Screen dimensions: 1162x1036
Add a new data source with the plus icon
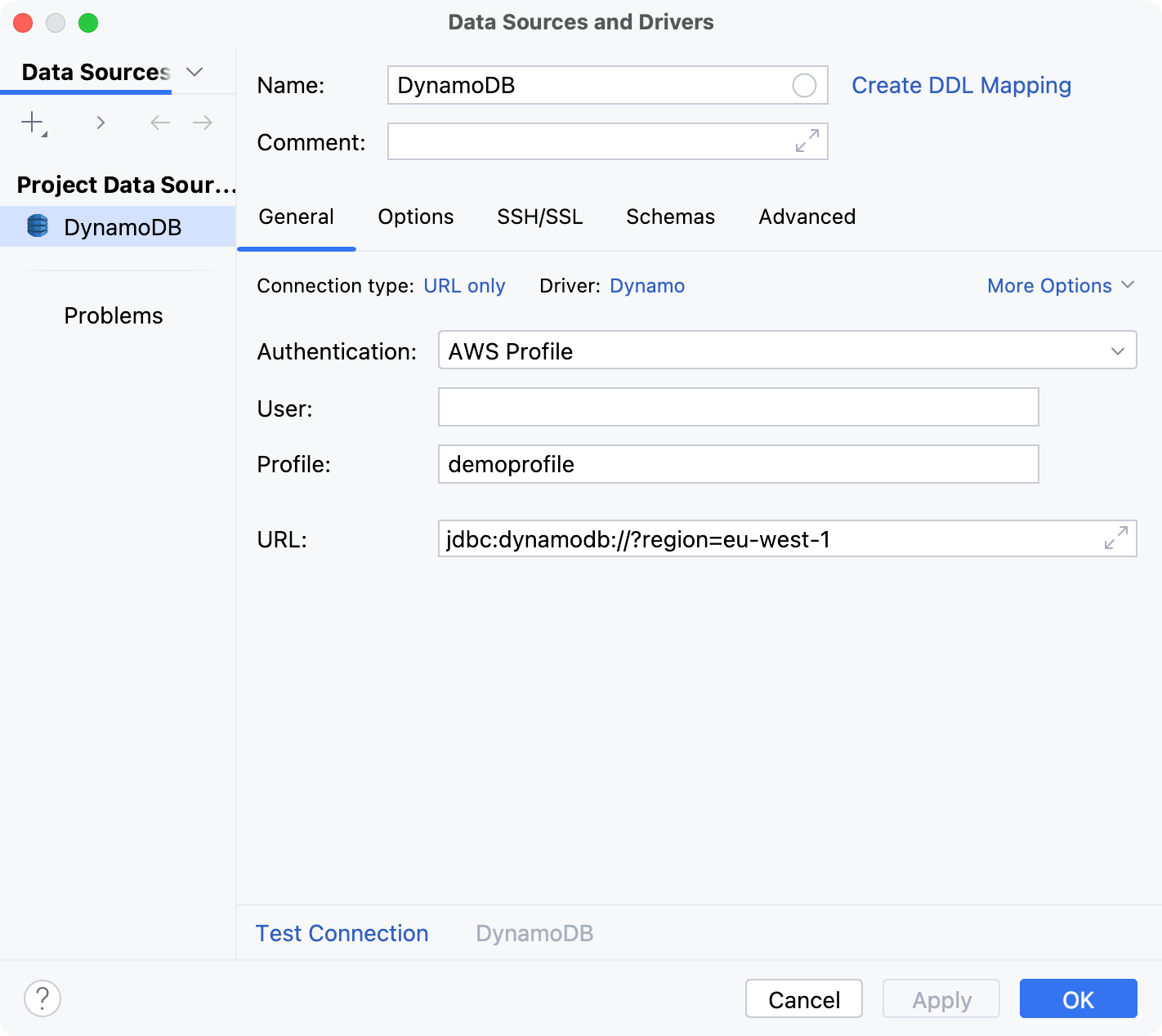[x=32, y=122]
